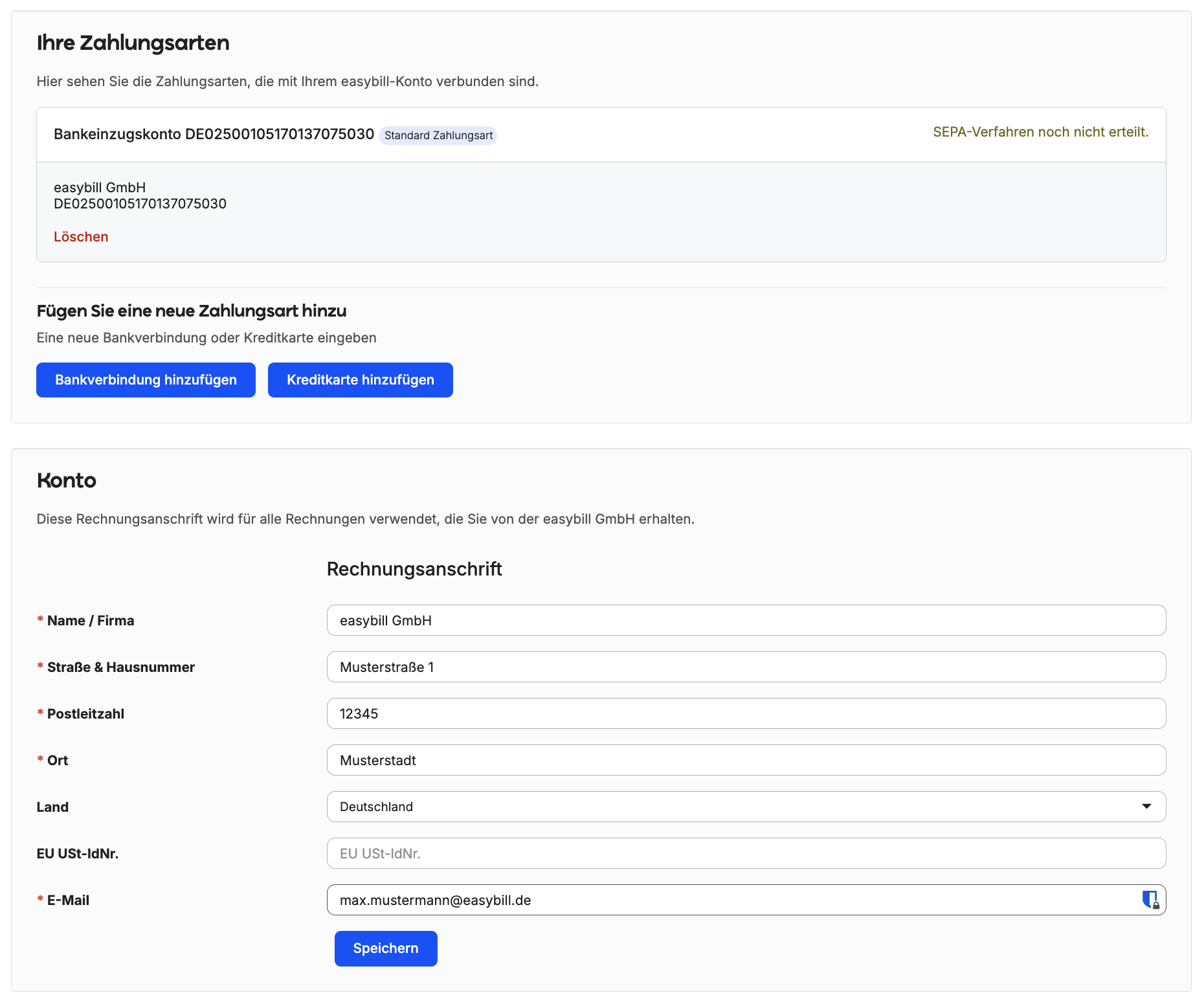Click the IBAN line below easybill GmbH
1204x1006 pixels.
tap(140, 204)
